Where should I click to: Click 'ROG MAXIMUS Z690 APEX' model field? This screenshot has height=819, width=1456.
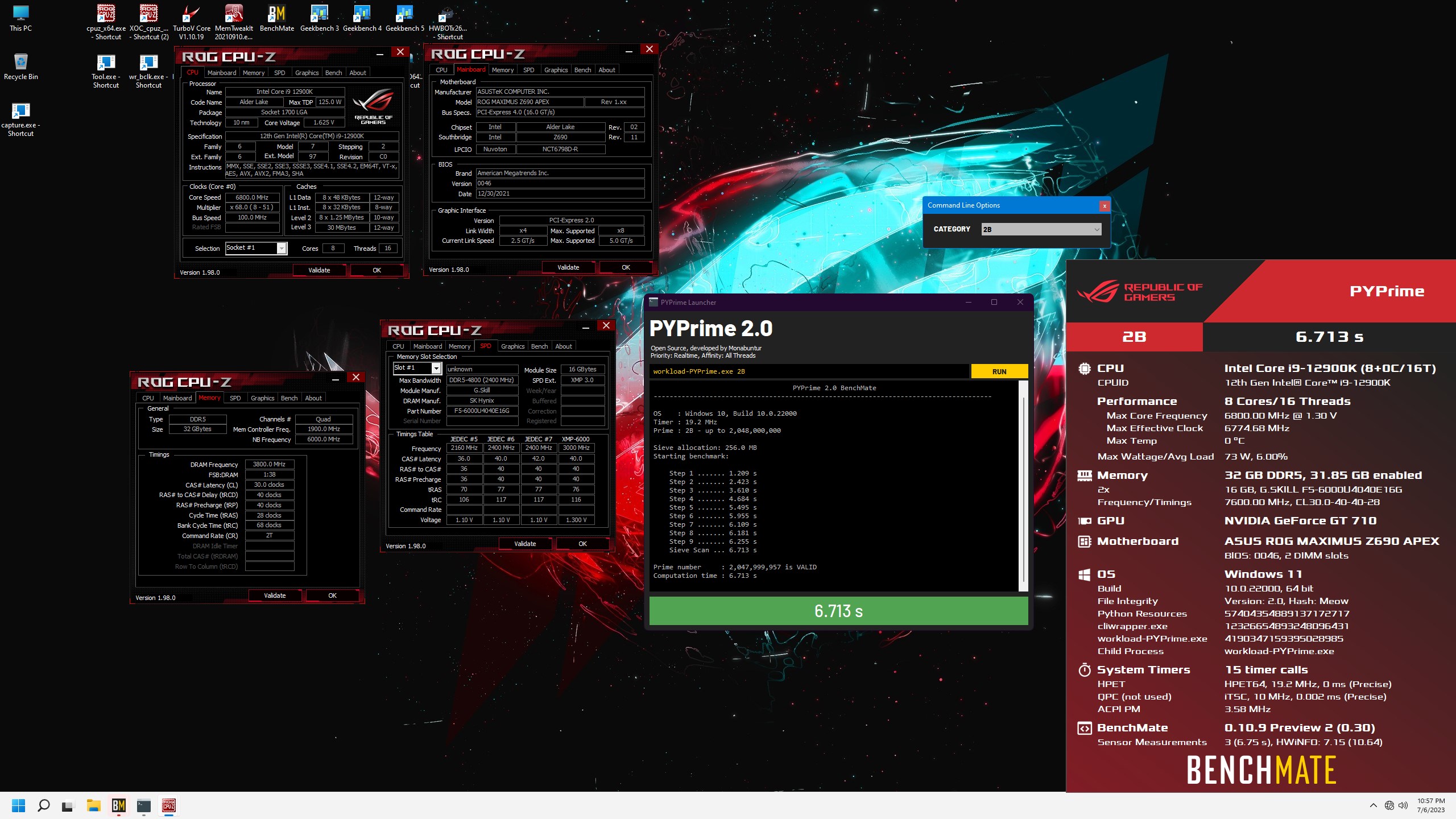point(530,102)
